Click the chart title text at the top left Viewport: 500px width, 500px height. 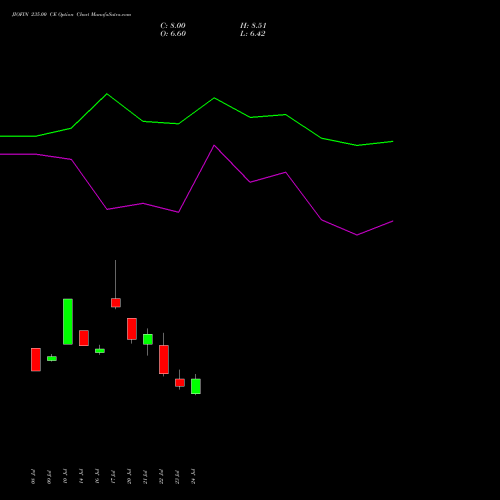coord(71,15)
